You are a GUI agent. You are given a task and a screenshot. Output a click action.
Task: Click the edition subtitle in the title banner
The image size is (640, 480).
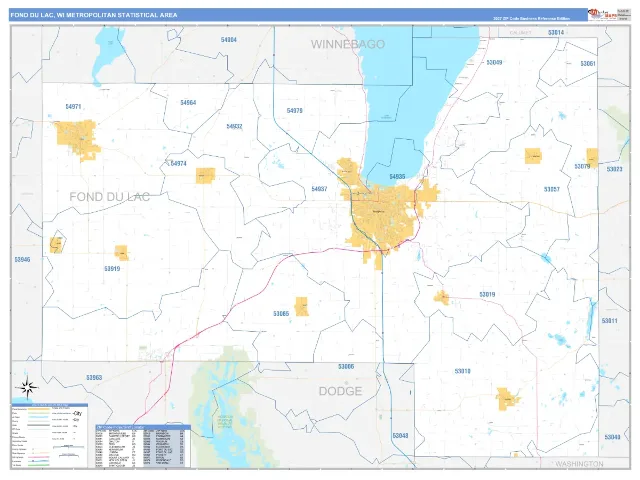tap(531, 18)
